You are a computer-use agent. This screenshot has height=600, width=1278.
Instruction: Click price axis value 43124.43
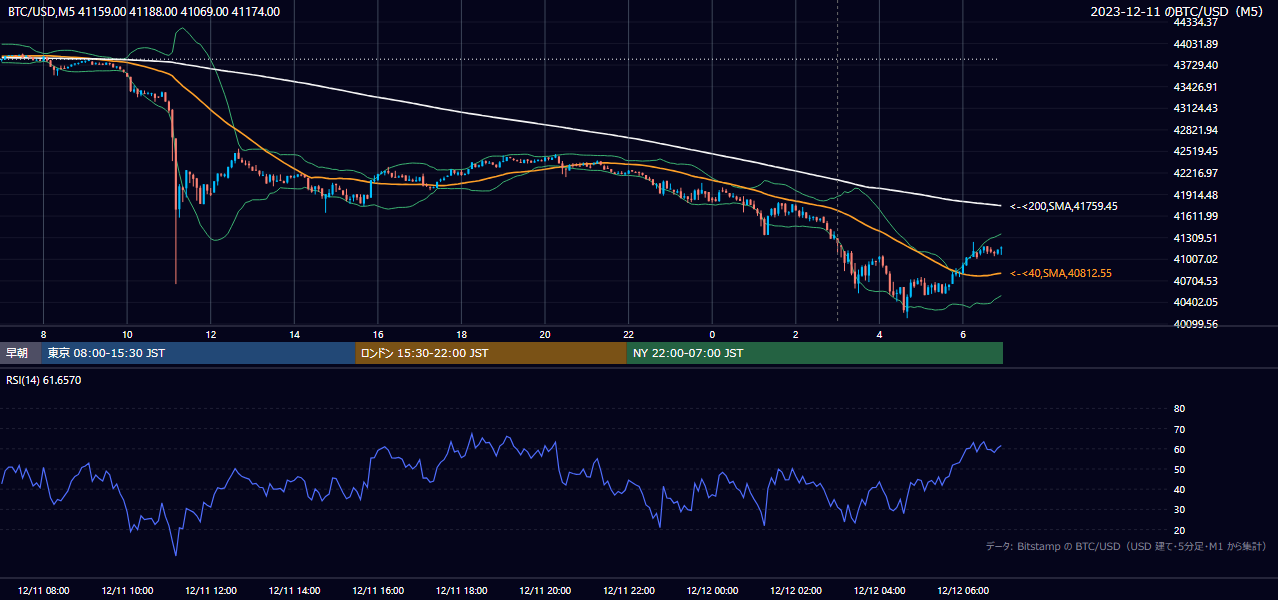(x=1195, y=108)
